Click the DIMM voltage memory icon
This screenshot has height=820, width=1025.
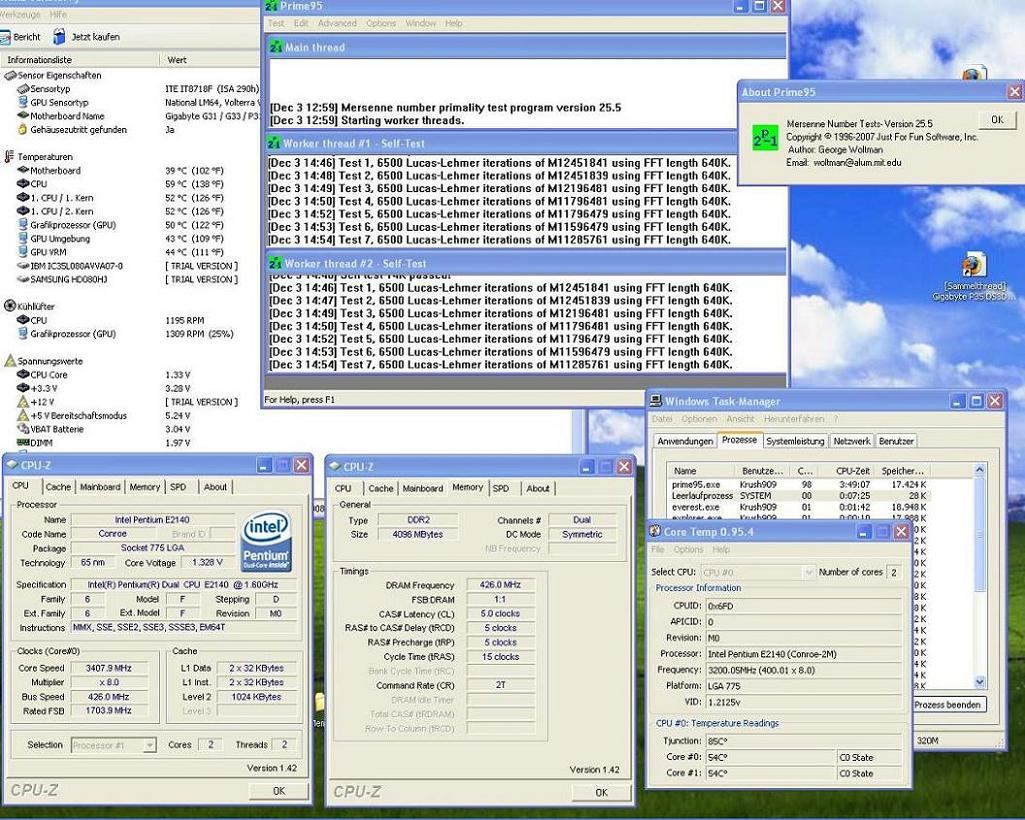click(x=23, y=443)
